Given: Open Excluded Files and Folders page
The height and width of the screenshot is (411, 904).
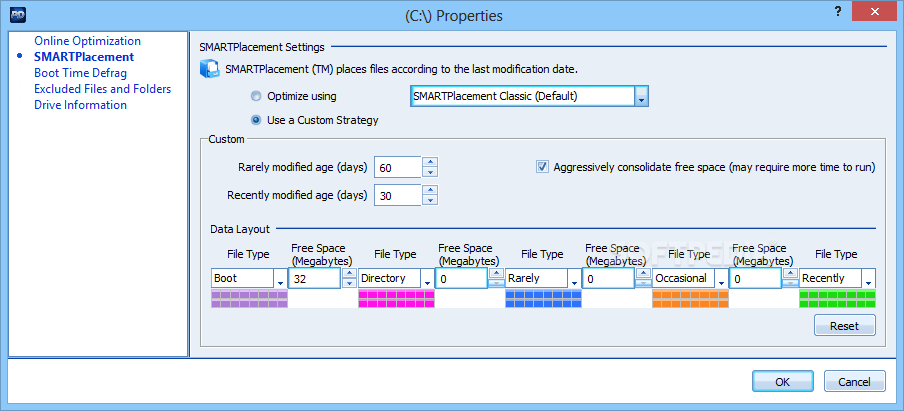Looking at the screenshot, I should click(103, 89).
